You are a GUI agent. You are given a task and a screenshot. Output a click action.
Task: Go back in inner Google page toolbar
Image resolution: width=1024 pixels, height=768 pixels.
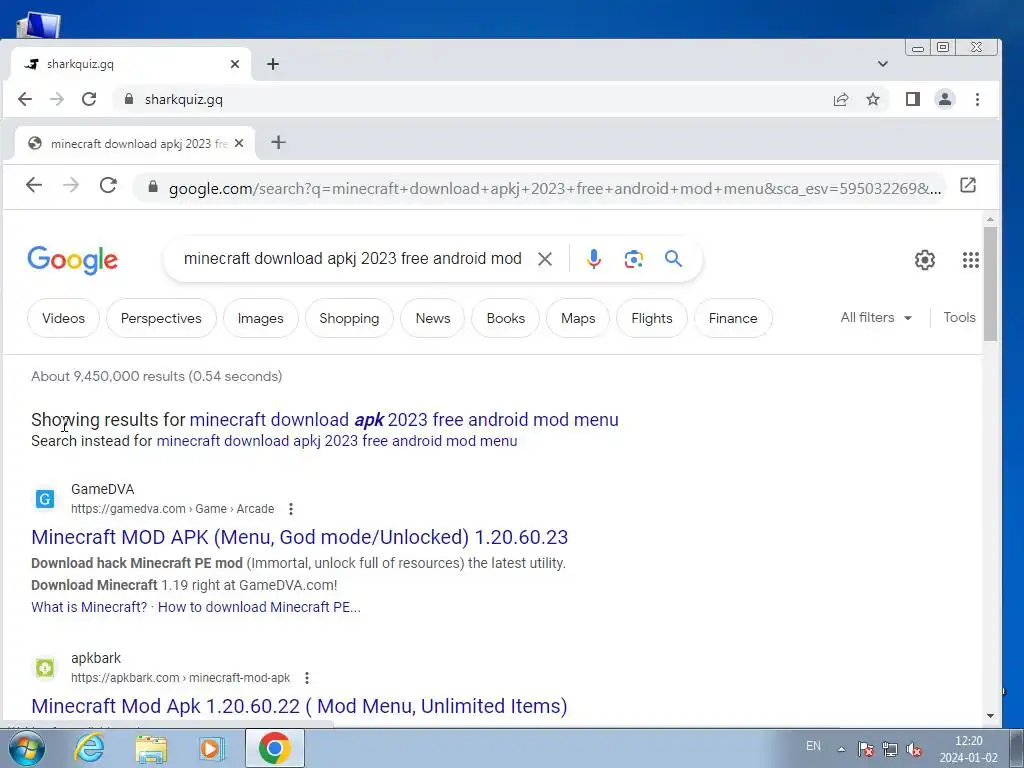tap(34, 185)
